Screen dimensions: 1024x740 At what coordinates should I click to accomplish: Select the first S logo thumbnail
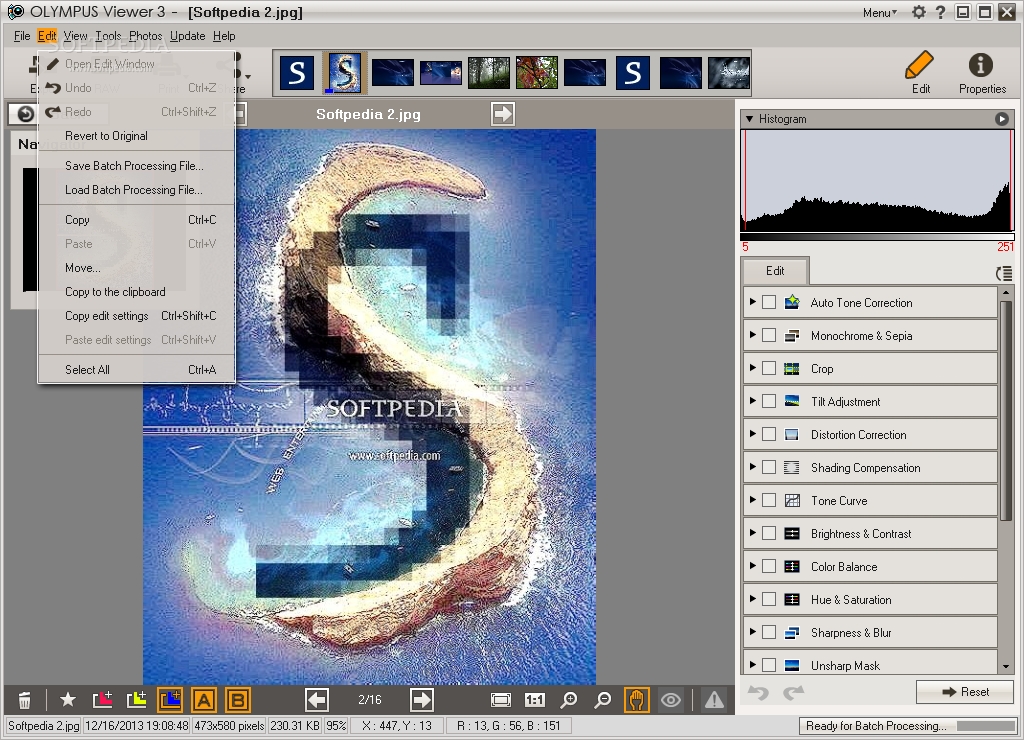coord(297,72)
